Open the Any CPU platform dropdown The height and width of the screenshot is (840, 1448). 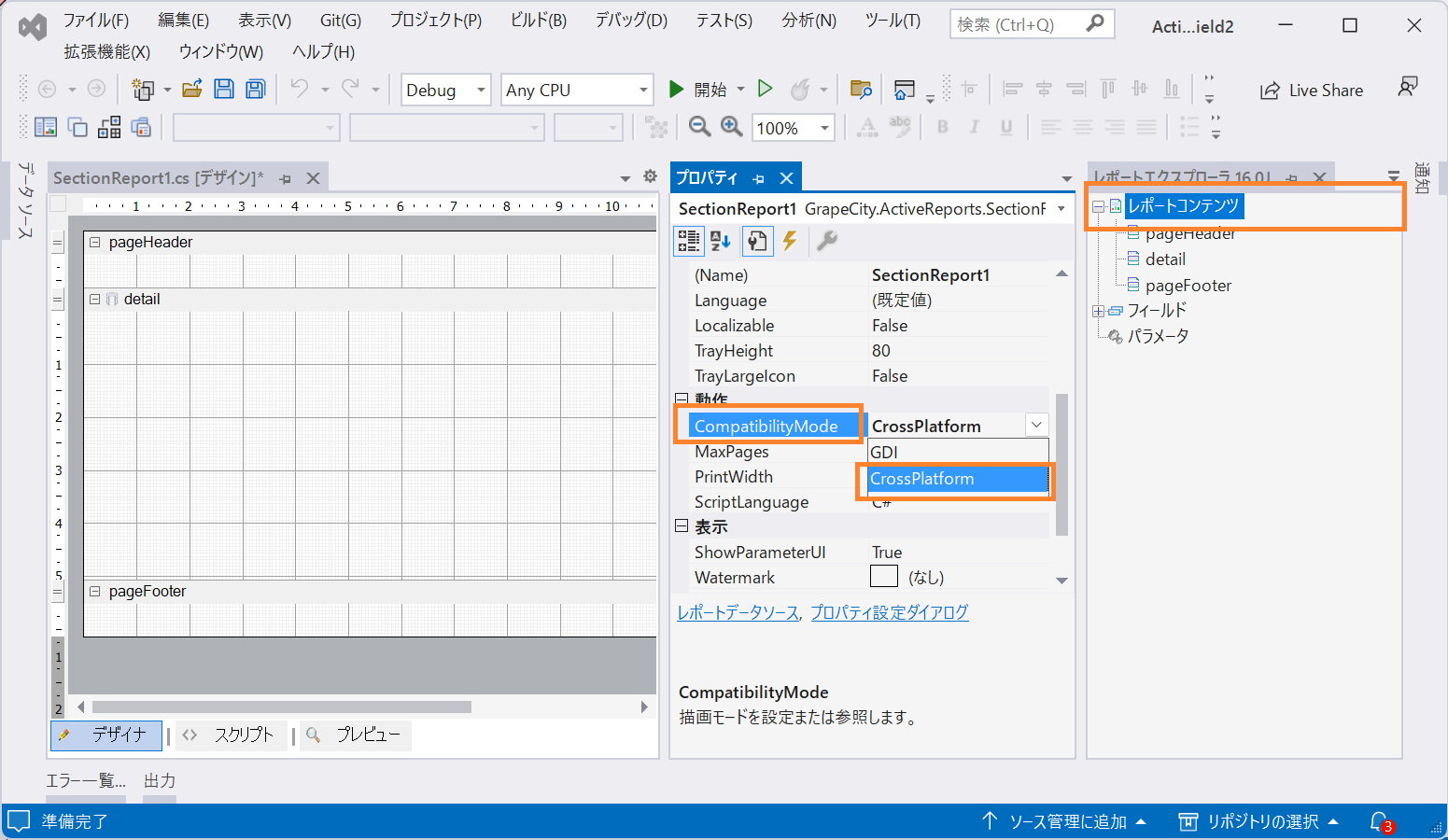(643, 90)
